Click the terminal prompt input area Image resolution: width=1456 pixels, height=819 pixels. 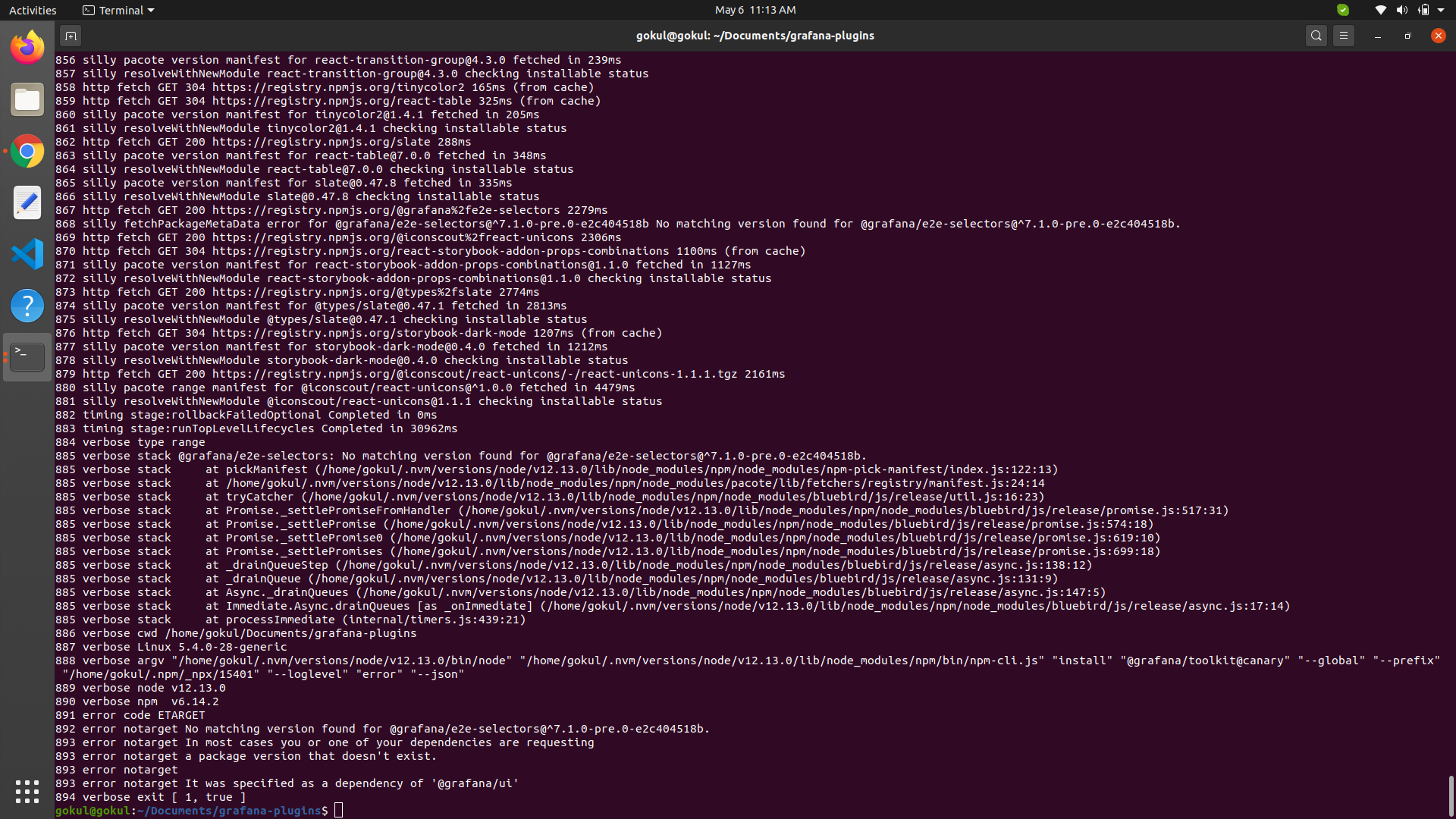338,810
